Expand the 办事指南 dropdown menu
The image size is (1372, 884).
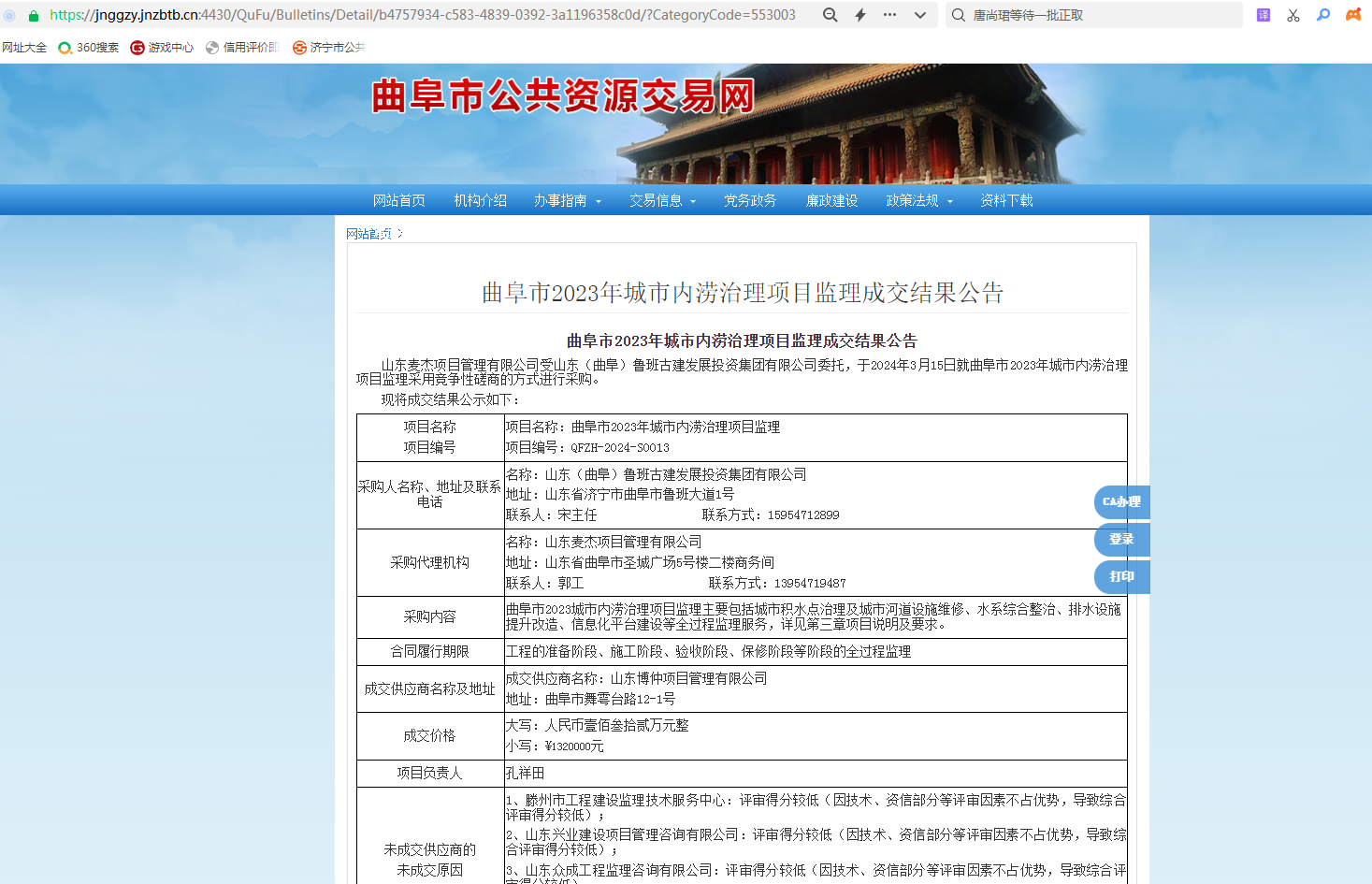click(x=568, y=200)
